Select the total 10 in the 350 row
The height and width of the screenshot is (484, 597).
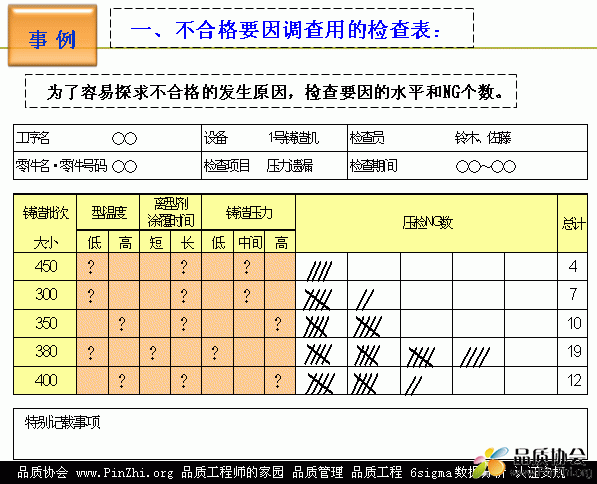[x=573, y=323]
